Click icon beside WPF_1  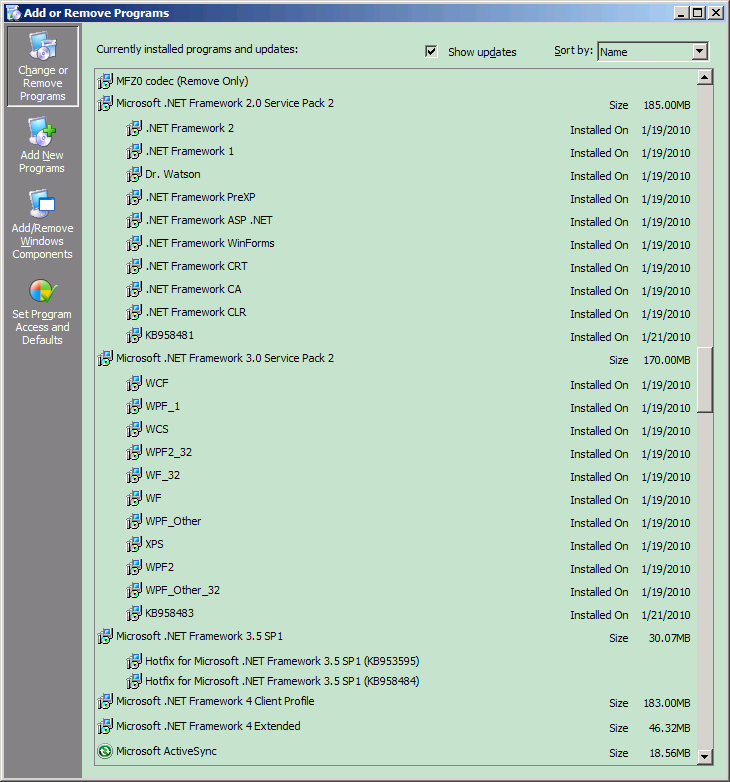(x=134, y=406)
